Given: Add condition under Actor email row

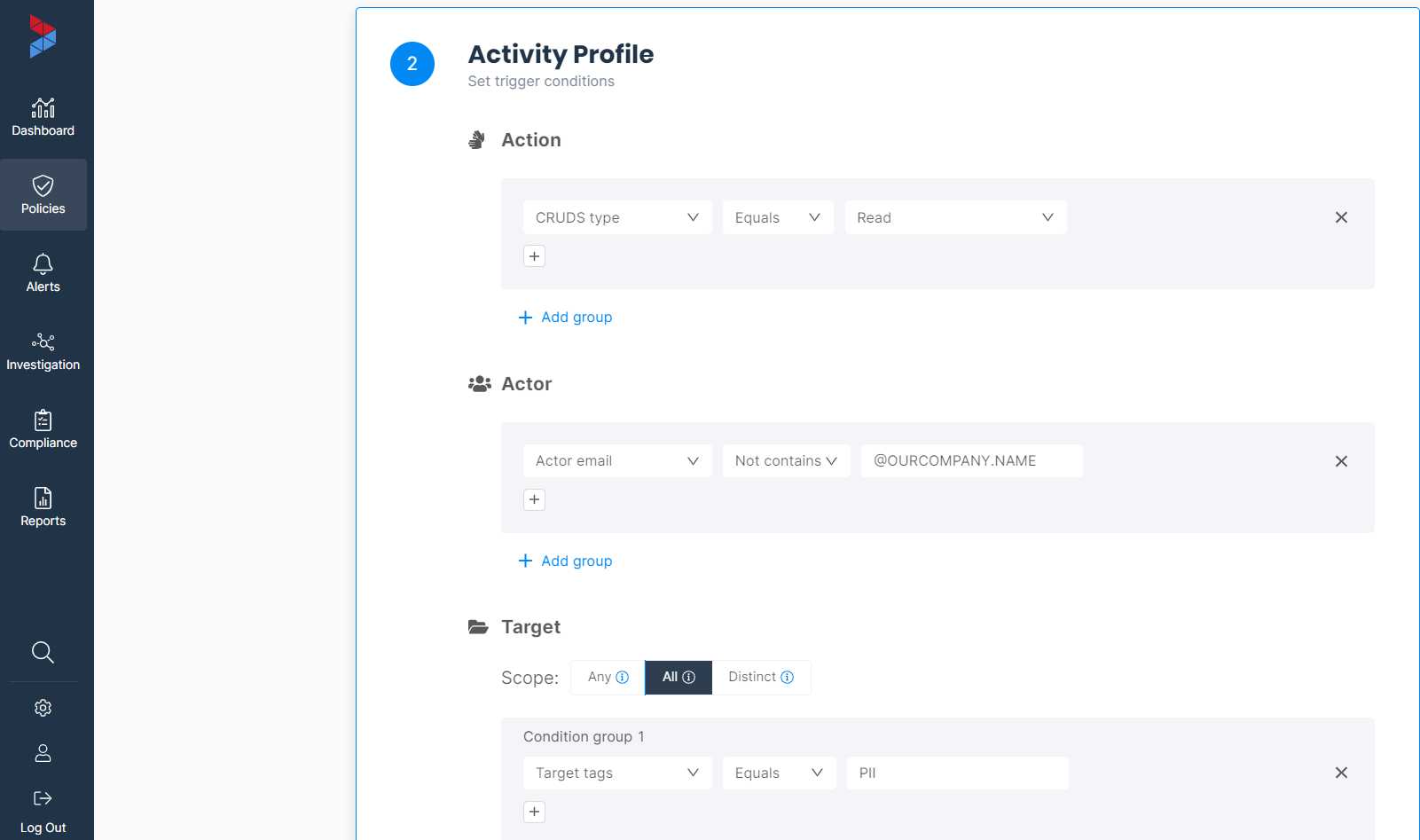Looking at the screenshot, I should click(x=534, y=500).
